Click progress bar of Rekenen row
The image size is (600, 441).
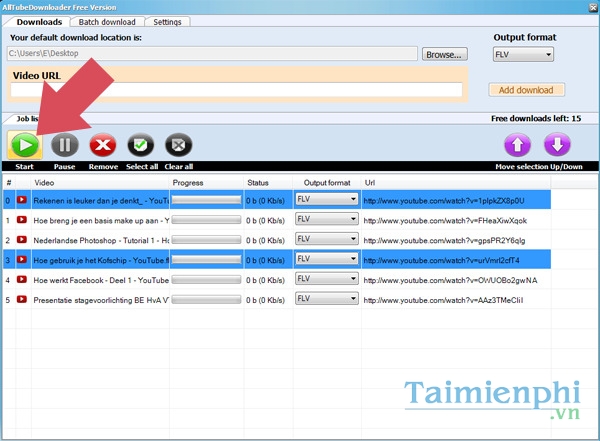pyautogui.click(x=206, y=200)
